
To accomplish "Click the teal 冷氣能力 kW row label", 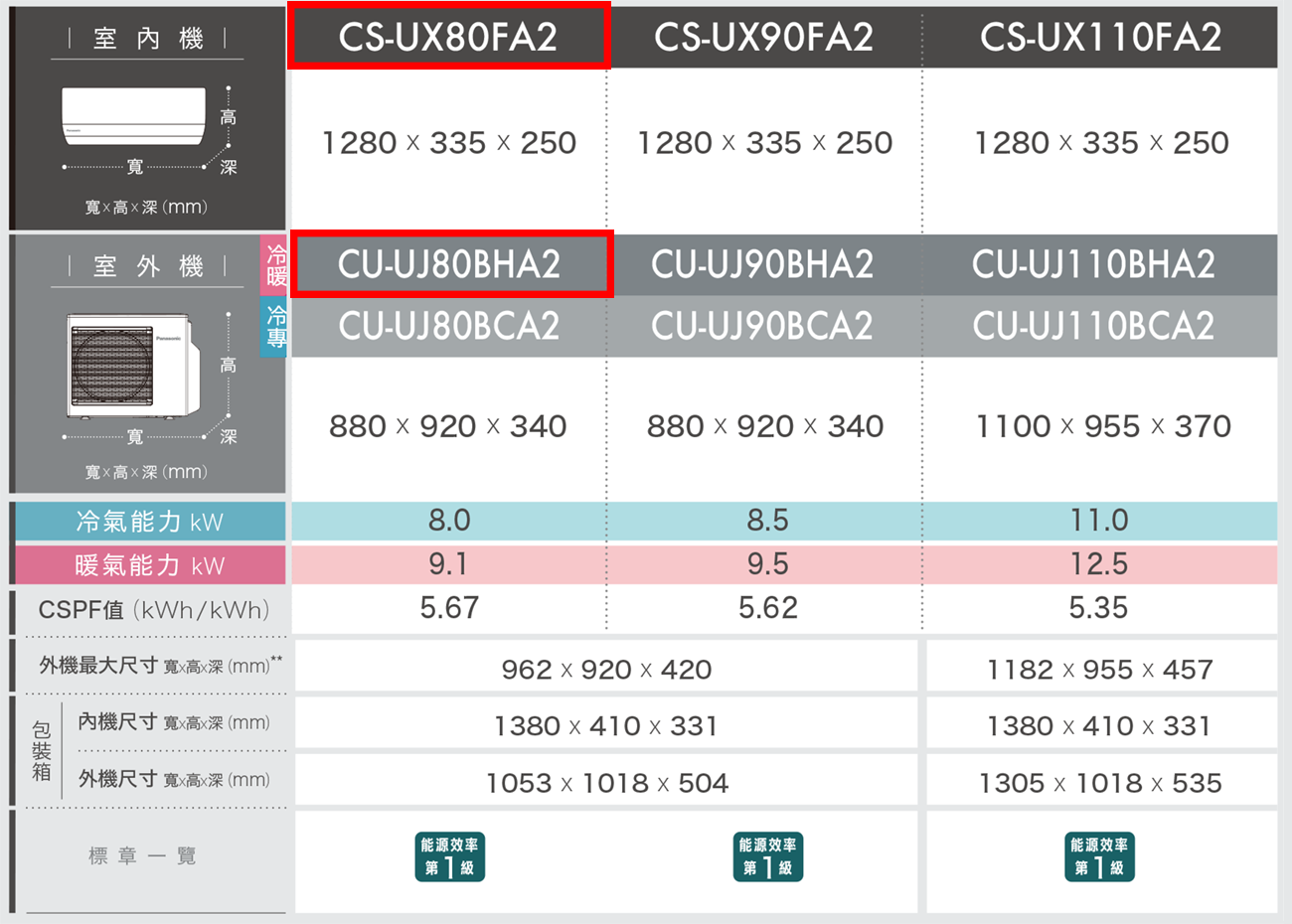I will [x=150, y=522].
